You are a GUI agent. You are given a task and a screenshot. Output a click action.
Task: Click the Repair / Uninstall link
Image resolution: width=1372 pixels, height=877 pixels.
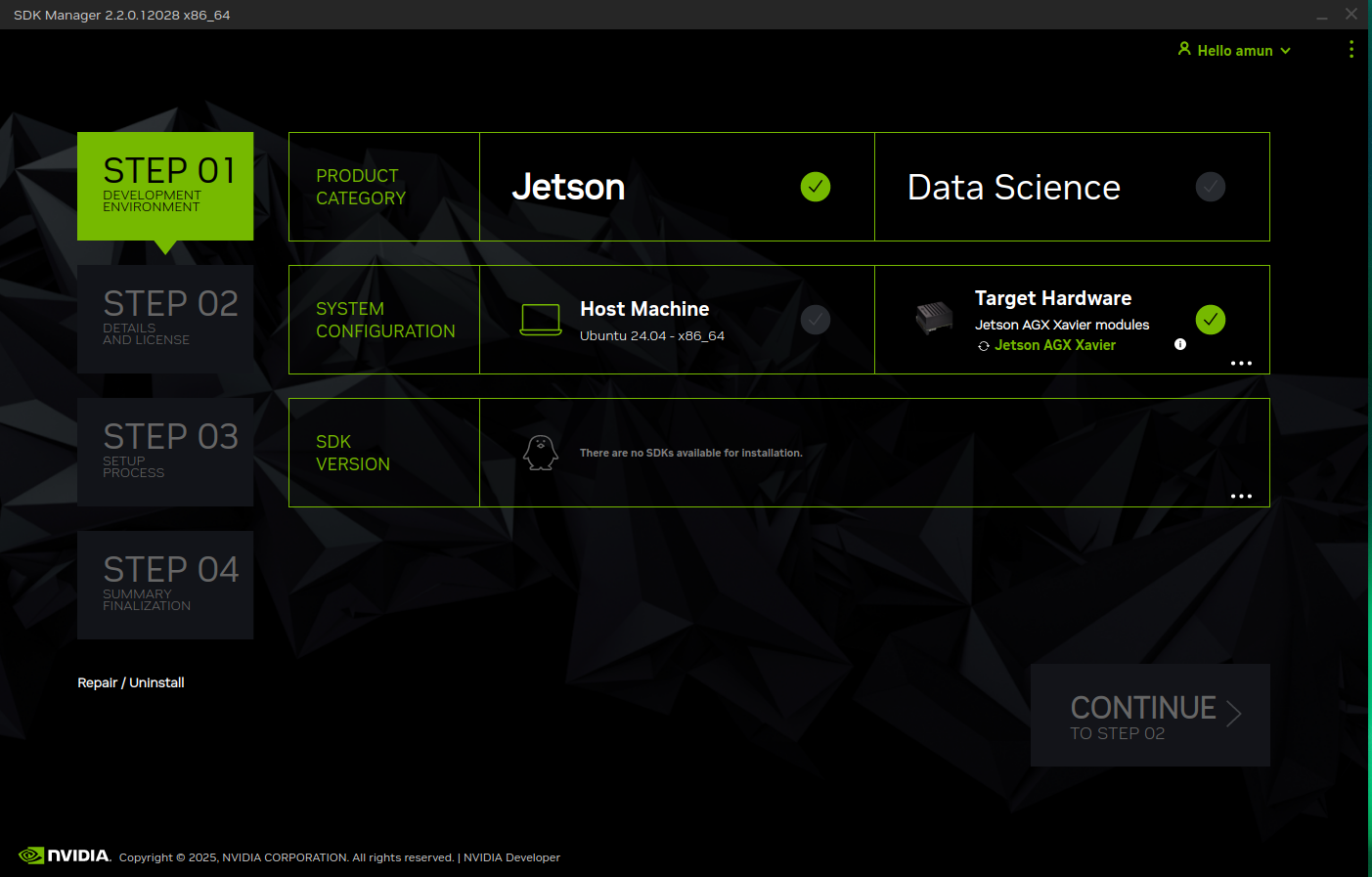coord(131,682)
